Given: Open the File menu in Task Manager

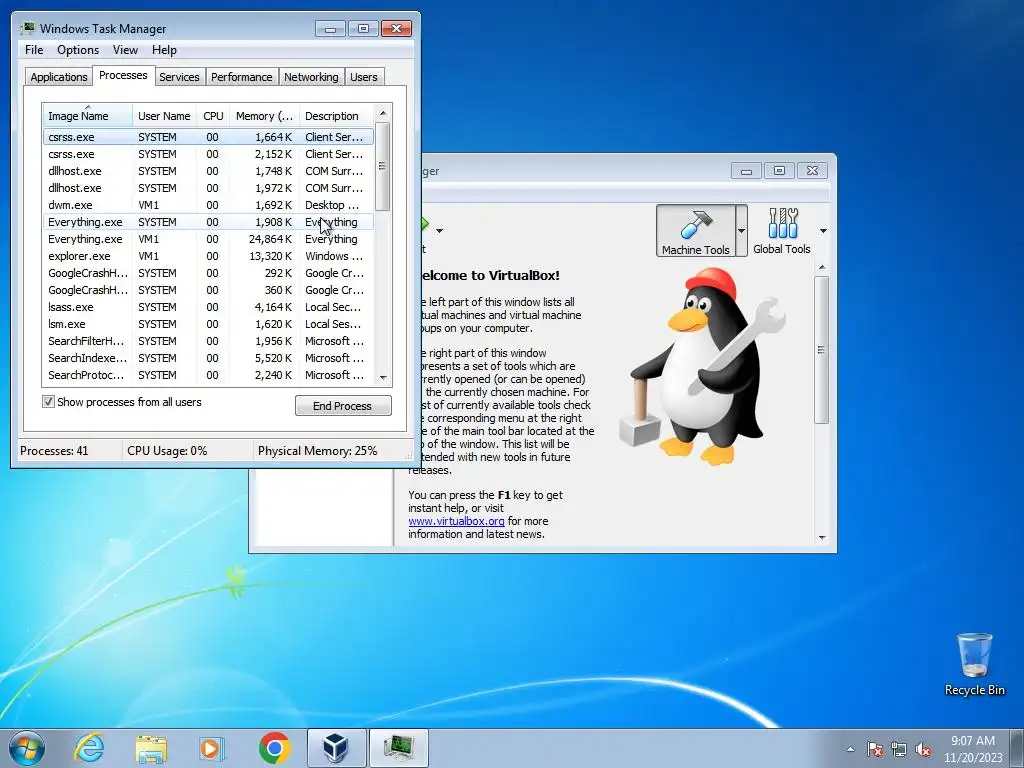Looking at the screenshot, I should coord(34,50).
